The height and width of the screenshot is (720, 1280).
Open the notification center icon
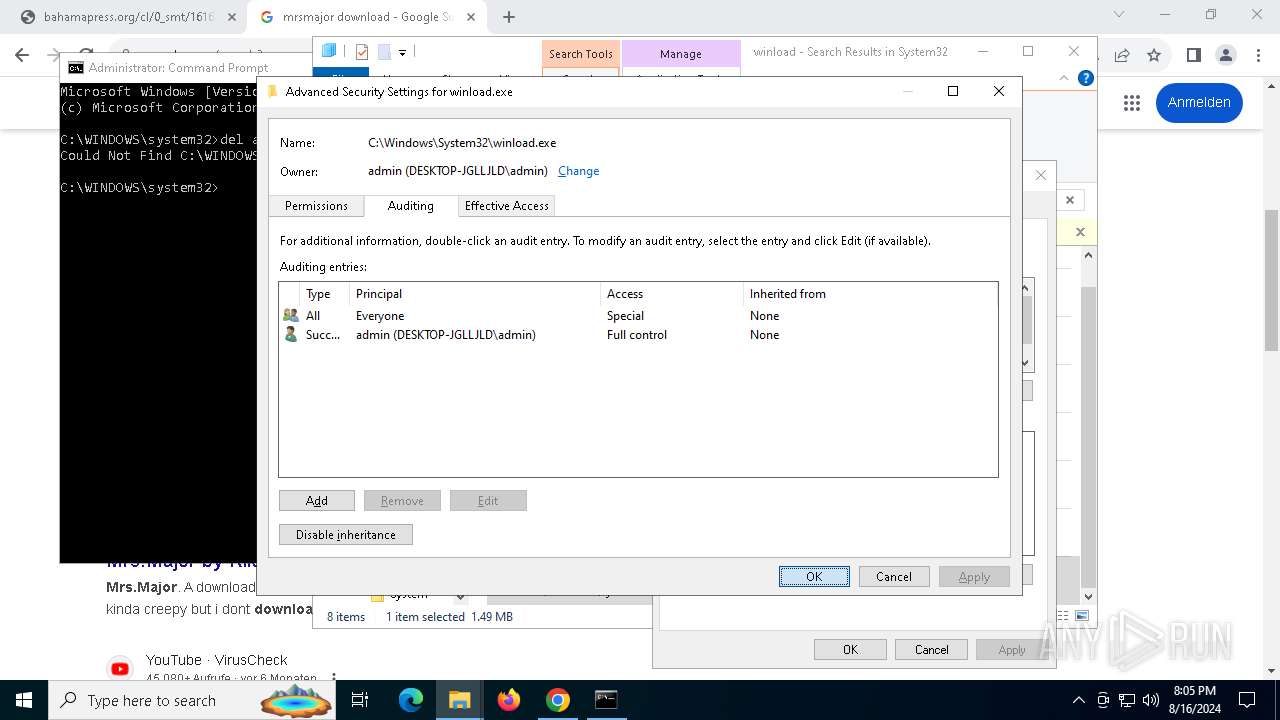point(1247,700)
